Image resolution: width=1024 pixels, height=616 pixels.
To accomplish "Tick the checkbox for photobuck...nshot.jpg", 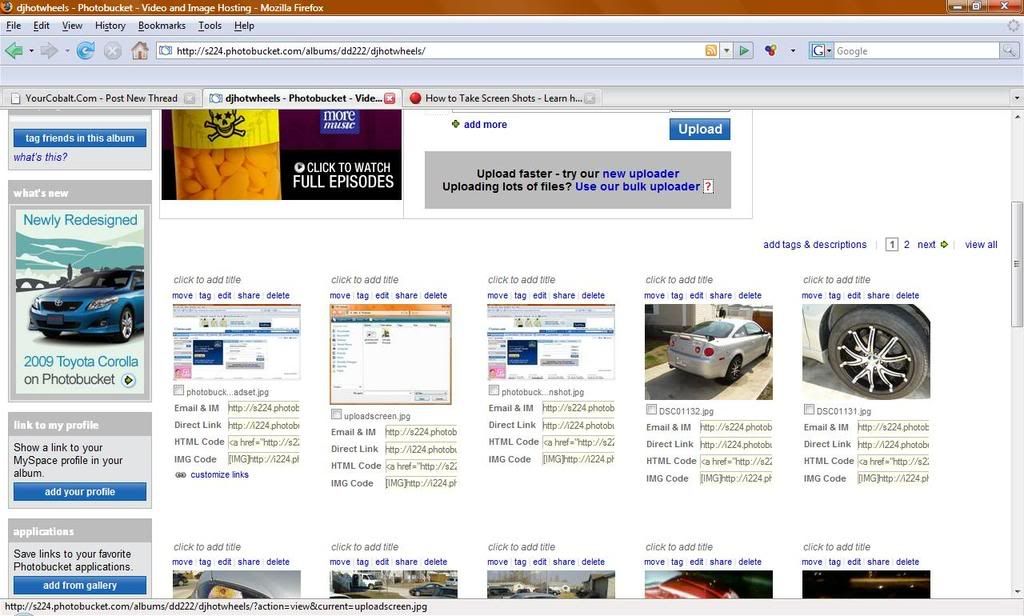I will tap(494, 391).
